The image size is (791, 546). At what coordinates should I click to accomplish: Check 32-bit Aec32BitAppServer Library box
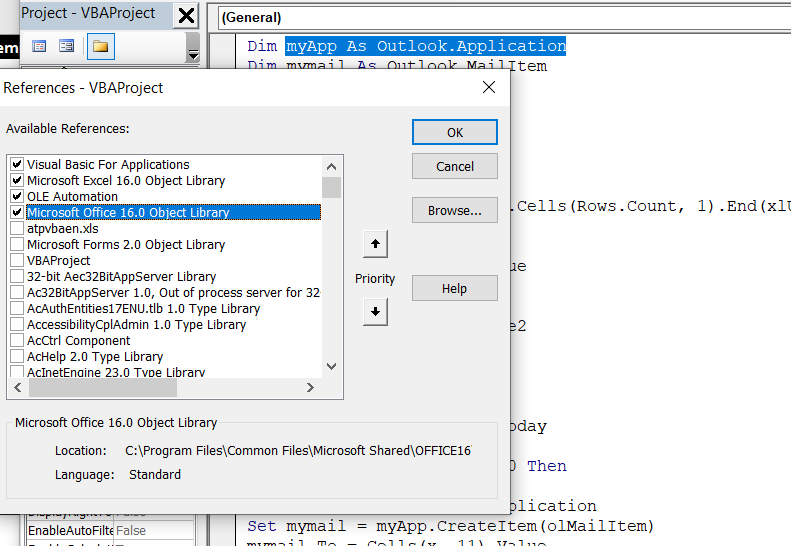(17, 277)
